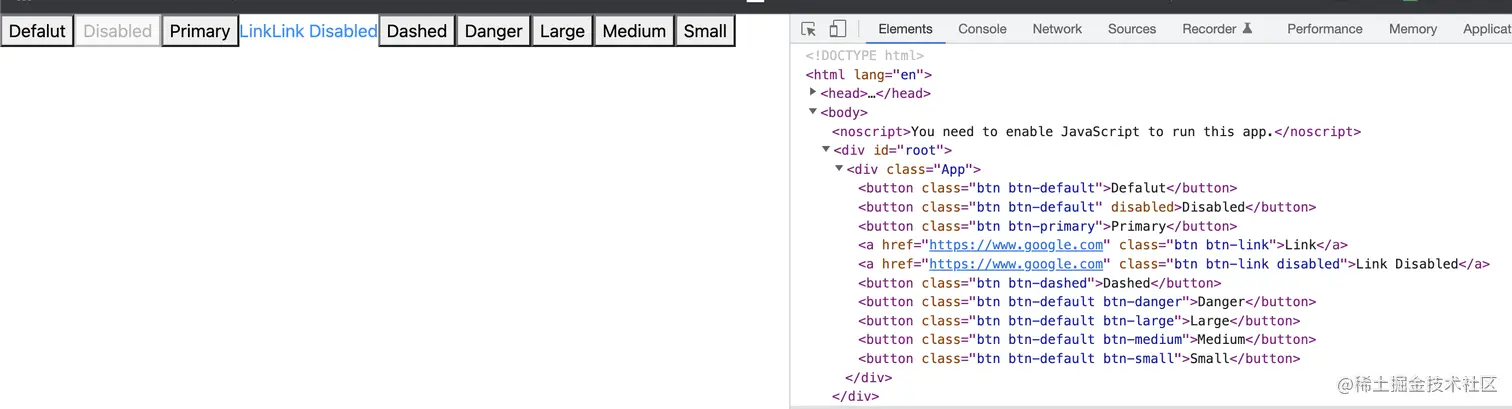Screen dimensions: 1512x409
Task: Select the Defalut button source line
Action: [x=1047, y=188]
